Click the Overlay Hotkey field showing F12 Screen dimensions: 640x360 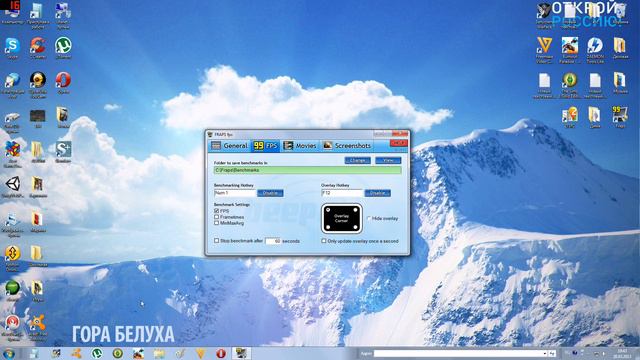pos(342,193)
